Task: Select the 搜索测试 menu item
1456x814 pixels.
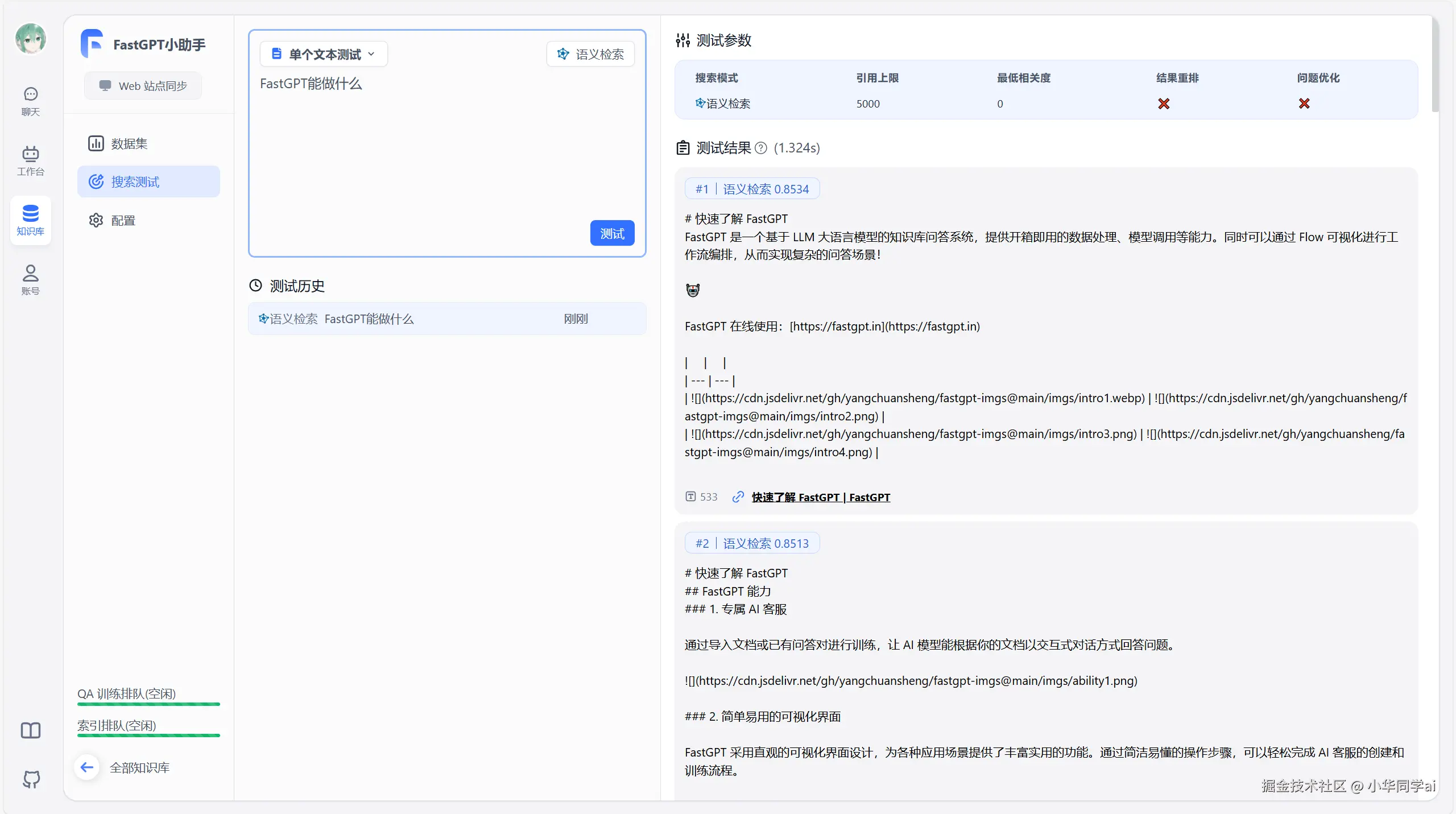Action: 148,181
